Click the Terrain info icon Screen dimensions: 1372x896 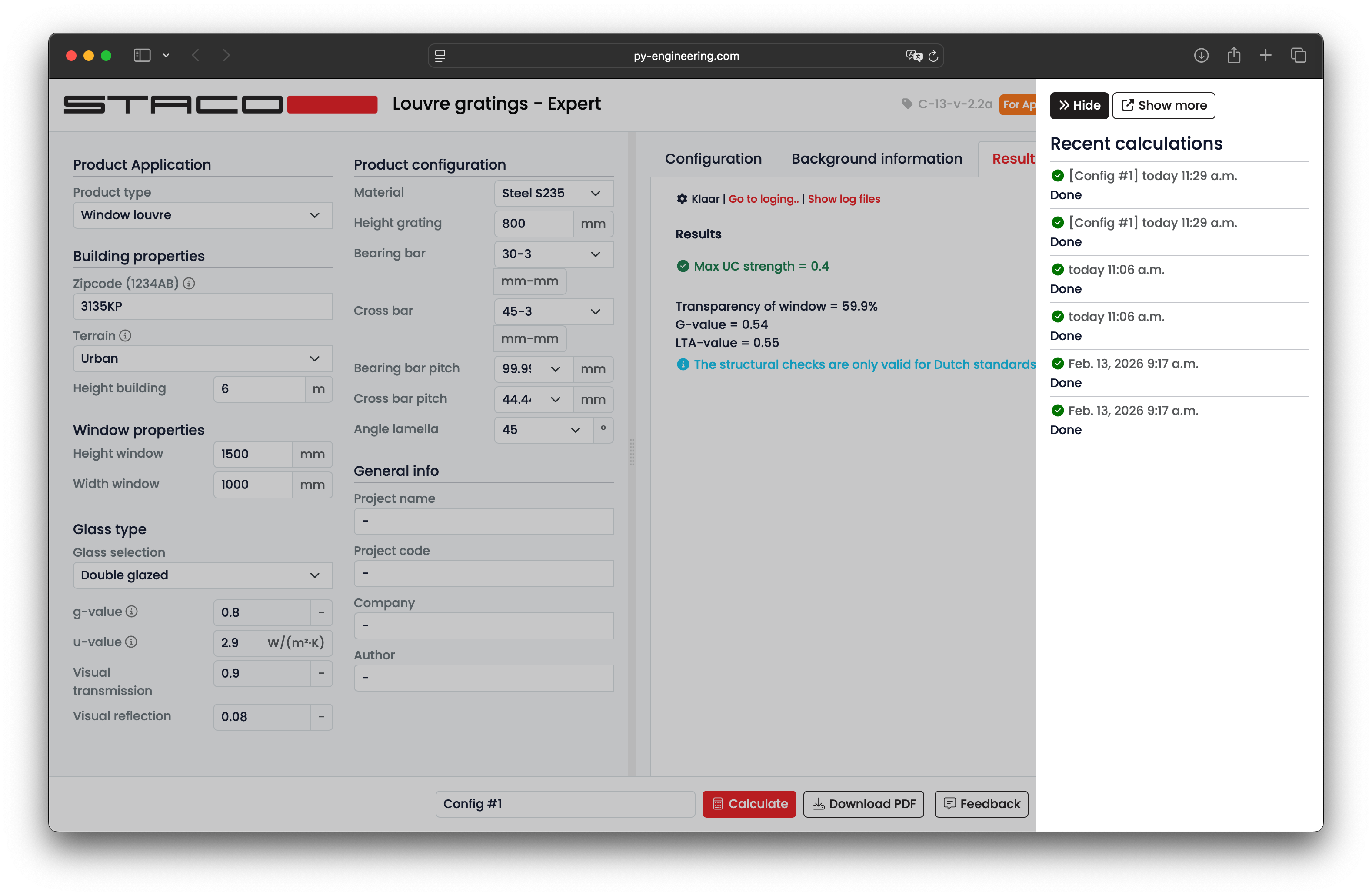(125, 335)
